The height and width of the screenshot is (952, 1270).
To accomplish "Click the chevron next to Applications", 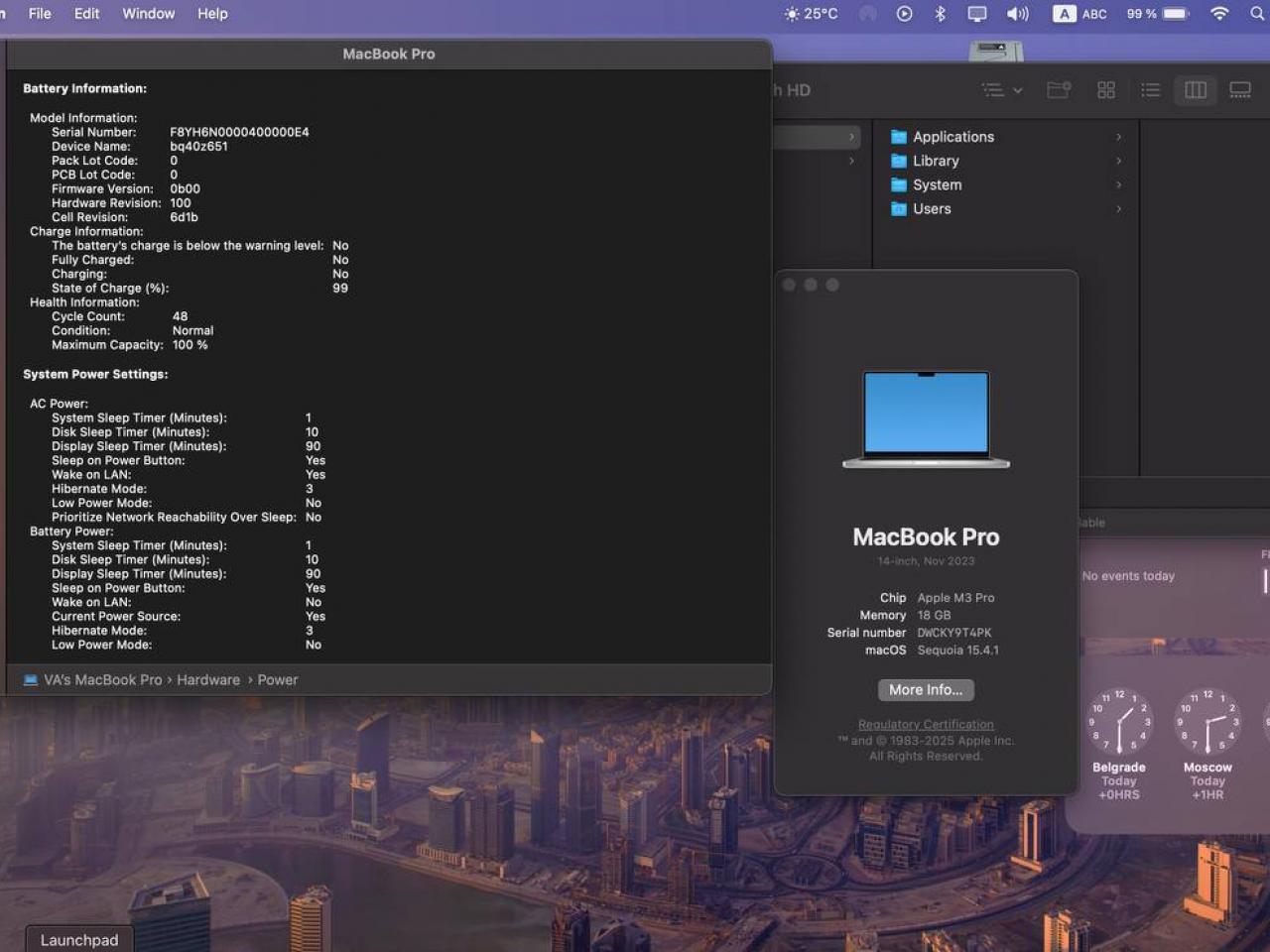I will tap(1118, 137).
